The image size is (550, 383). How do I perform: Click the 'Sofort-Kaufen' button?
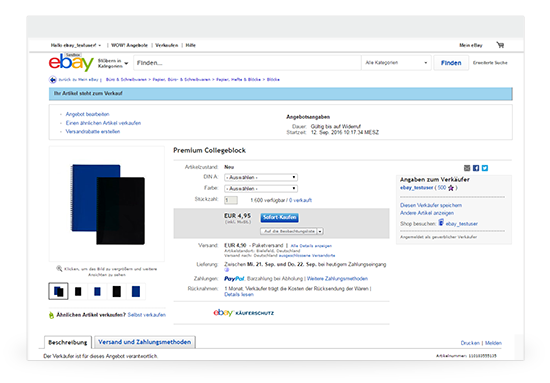[280, 217]
